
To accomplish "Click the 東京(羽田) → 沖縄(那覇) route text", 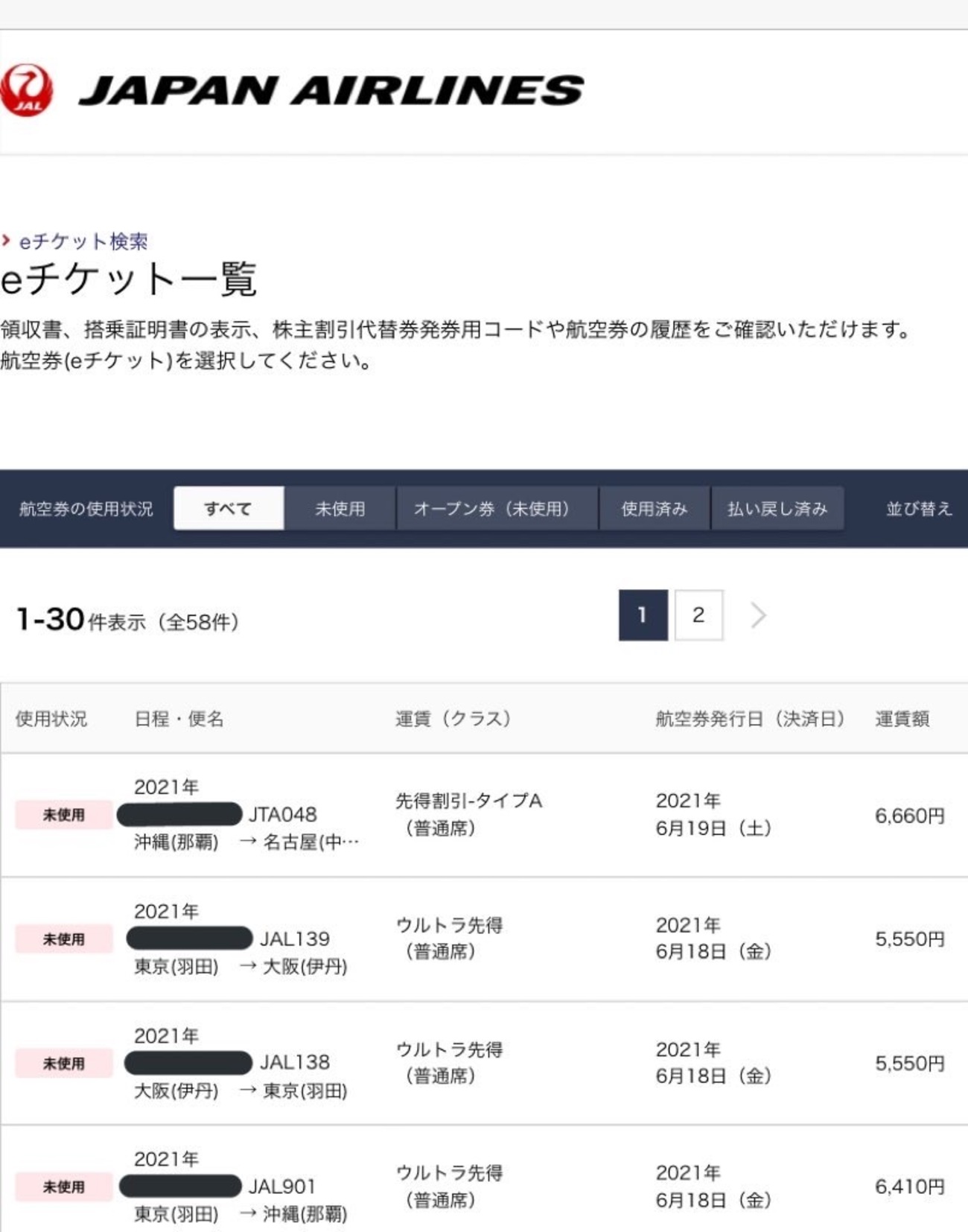I will pos(241,1214).
